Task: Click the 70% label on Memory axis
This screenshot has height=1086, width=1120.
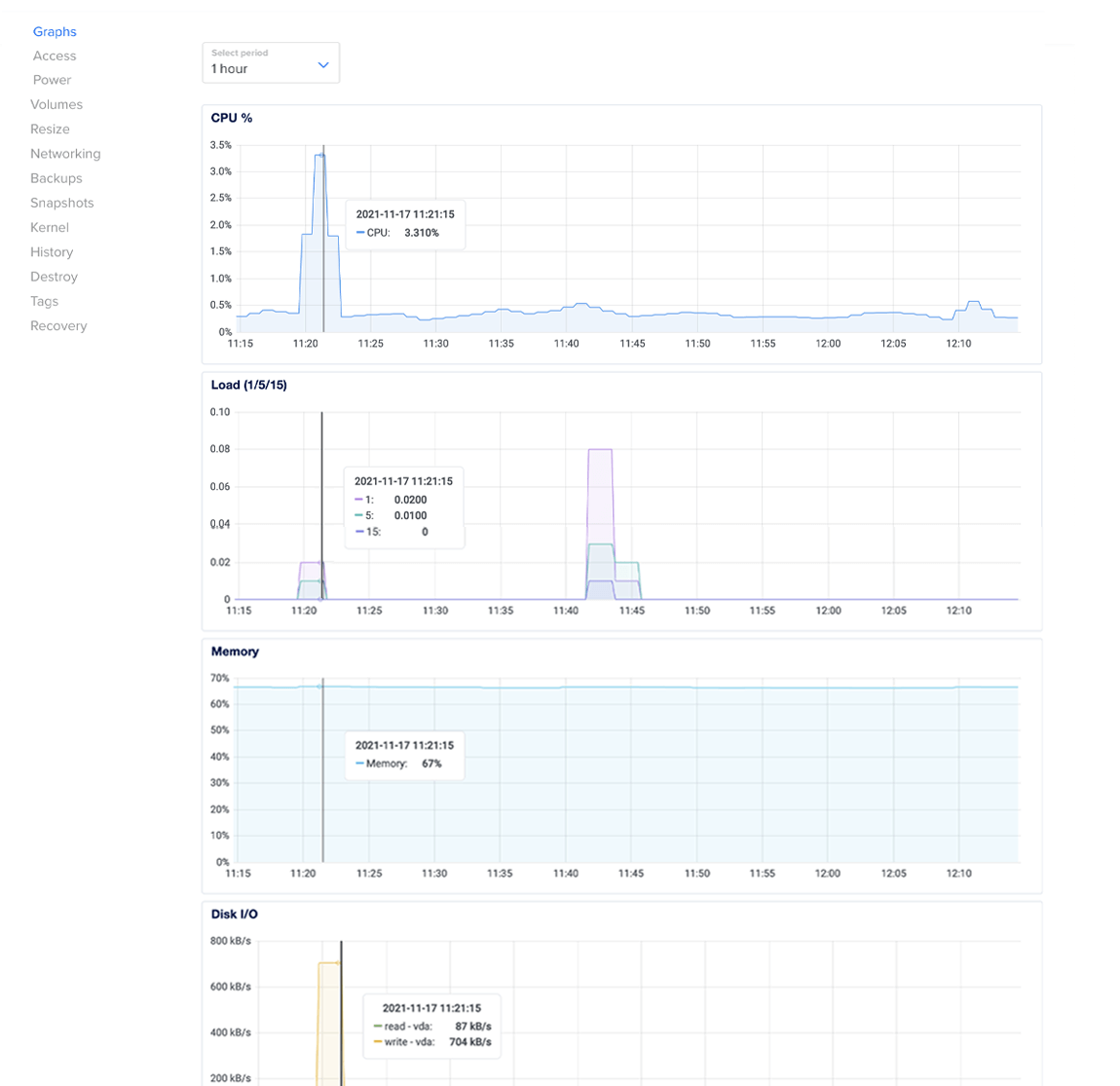Action: (220, 678)
